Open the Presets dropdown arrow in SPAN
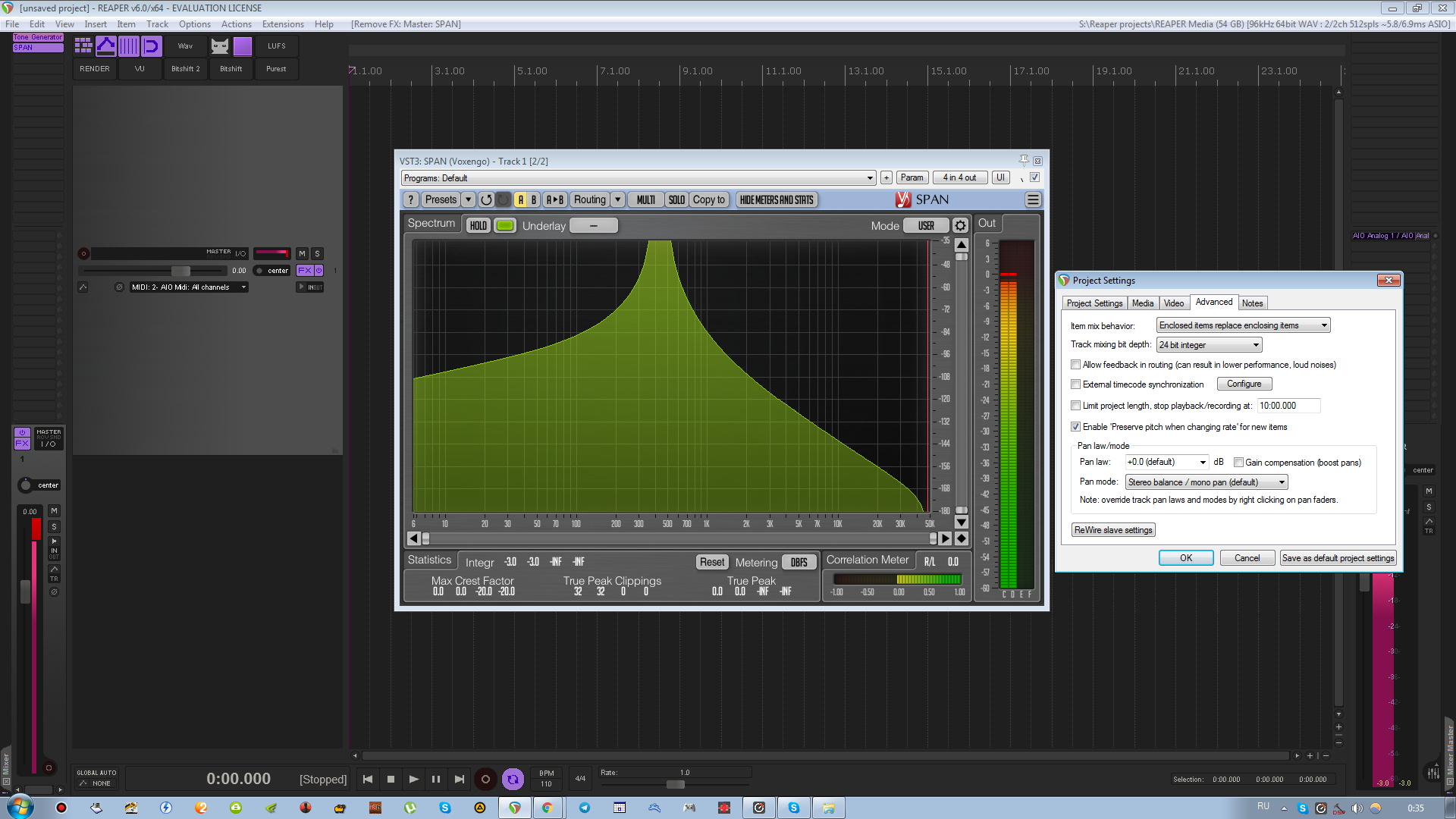This screenshot has width=1456, height=819. tap(469, 199)
